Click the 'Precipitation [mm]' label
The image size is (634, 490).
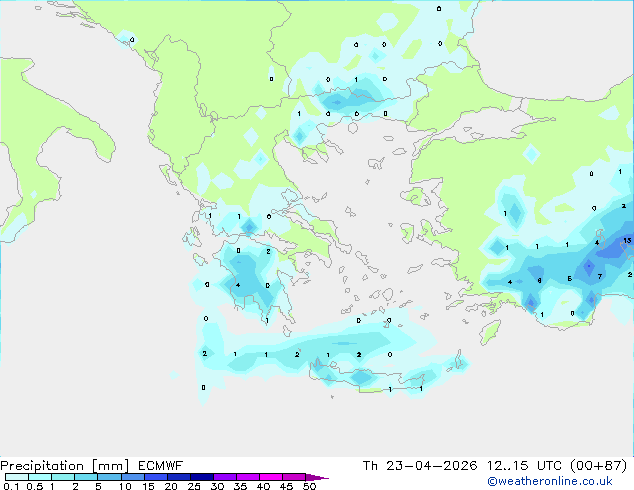(x=65, y=466)
